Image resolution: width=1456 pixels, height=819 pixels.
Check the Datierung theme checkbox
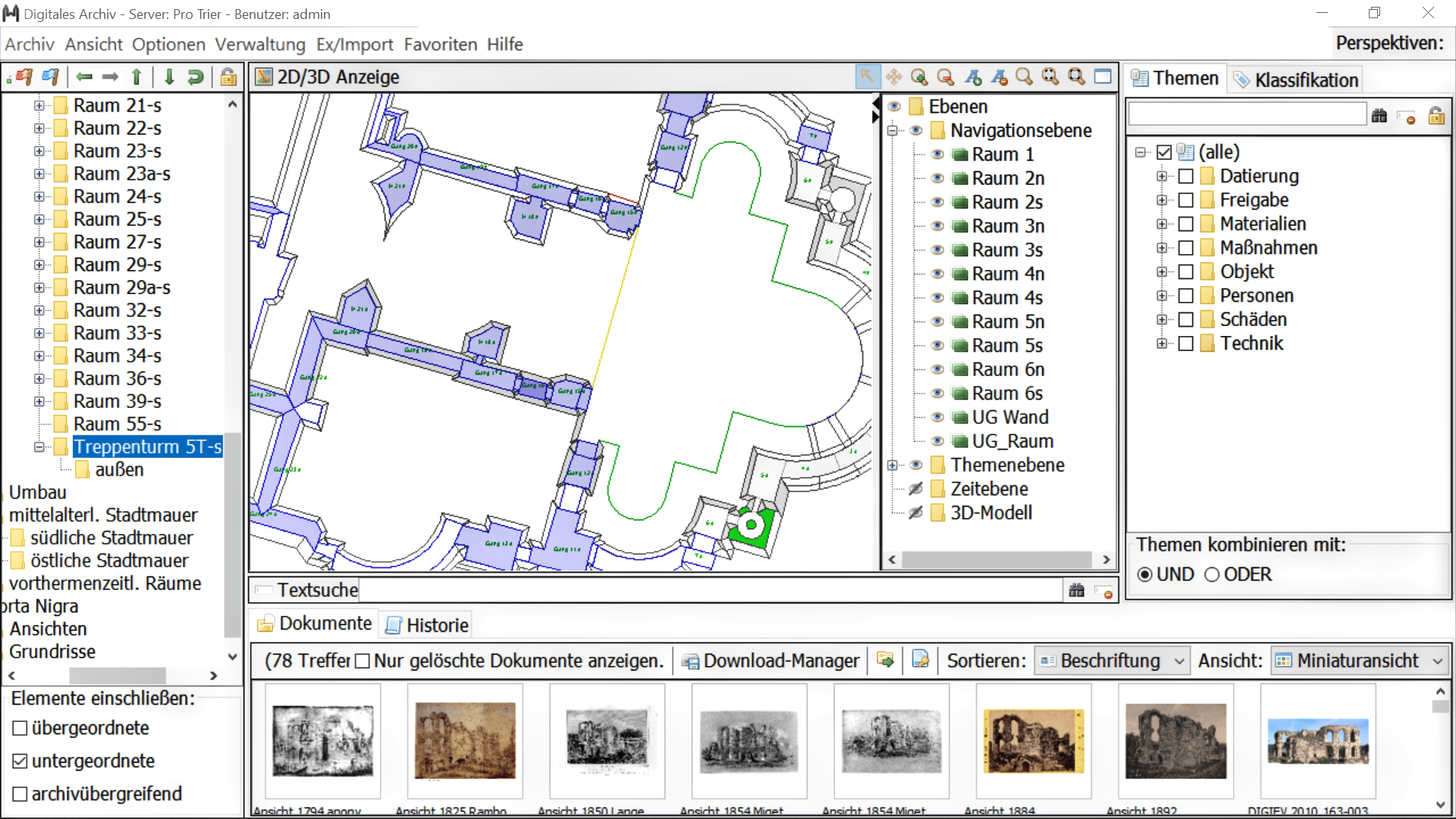point(1186,177)
